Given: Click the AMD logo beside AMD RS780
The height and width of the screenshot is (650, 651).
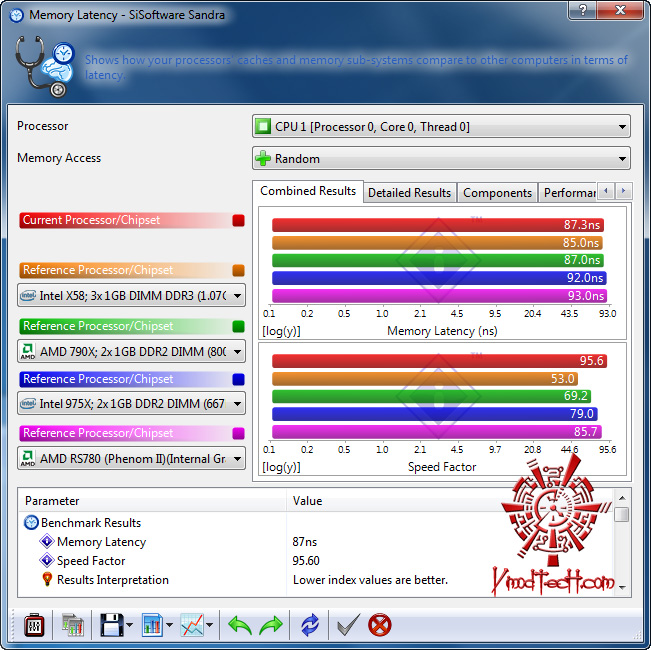Looking at the screenshot, I should (x=28, y=459).
